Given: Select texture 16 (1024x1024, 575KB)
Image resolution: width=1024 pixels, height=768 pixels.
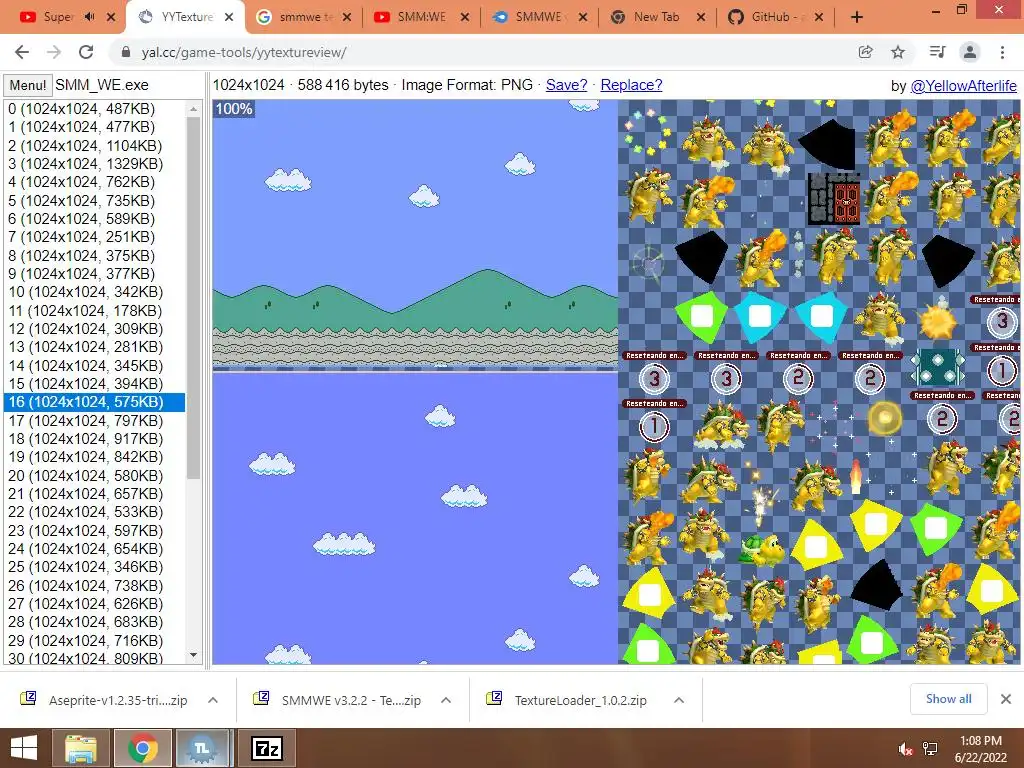Looking at the screenshot, I should point(95,402).
